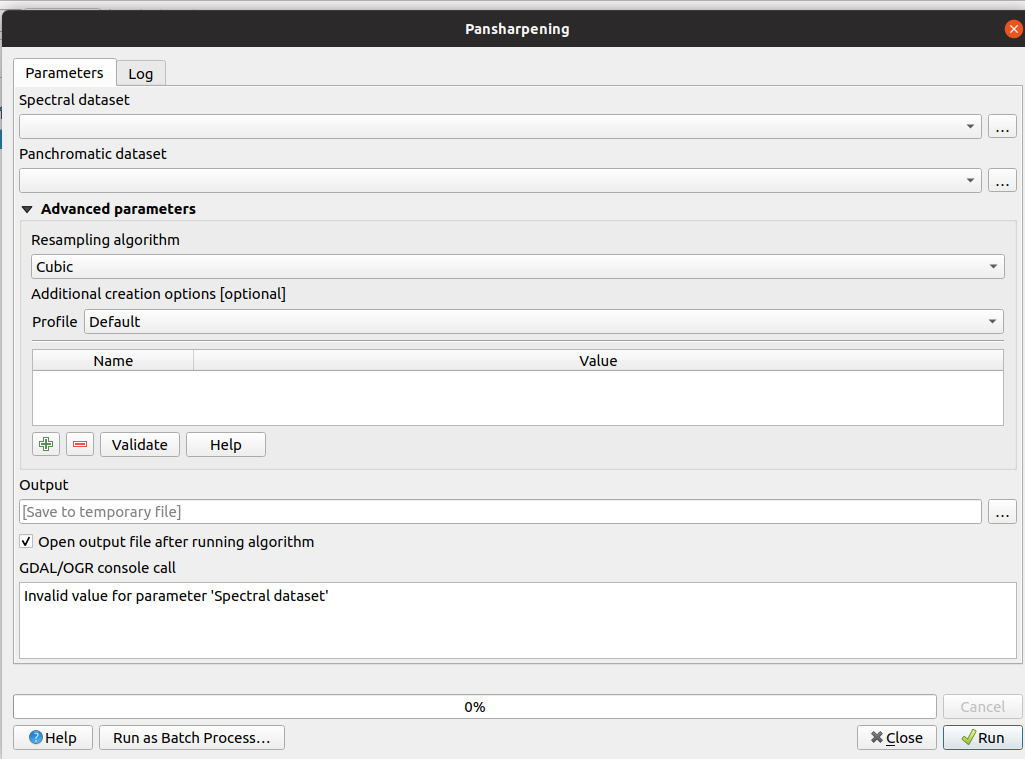The image size is (1025, 759).
Task: Click the Output save path field
Action: pyautogui.click(x=500, y=512)
